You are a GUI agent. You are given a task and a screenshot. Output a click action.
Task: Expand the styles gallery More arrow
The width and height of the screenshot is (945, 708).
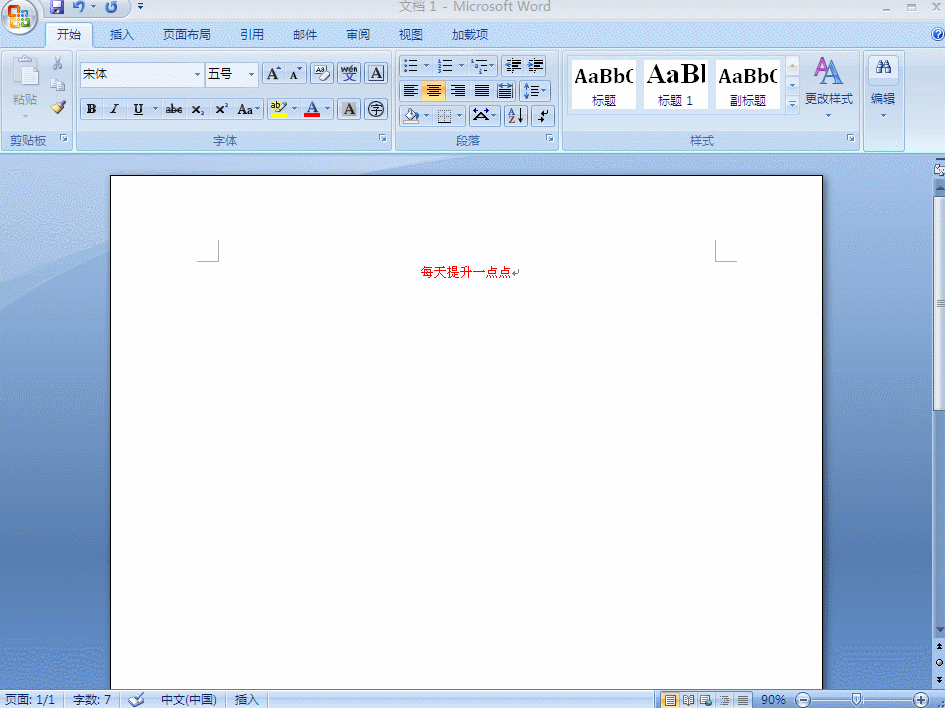click(793, 104)
